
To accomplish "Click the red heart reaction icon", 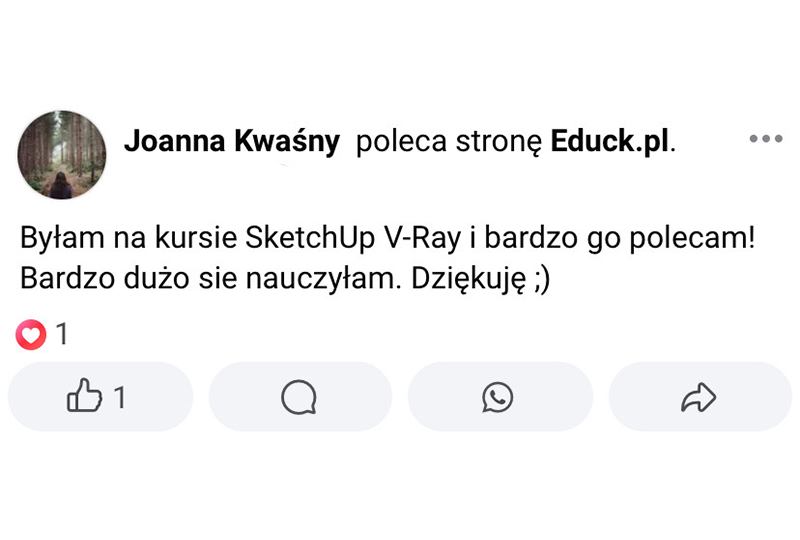I will point(31,335).
